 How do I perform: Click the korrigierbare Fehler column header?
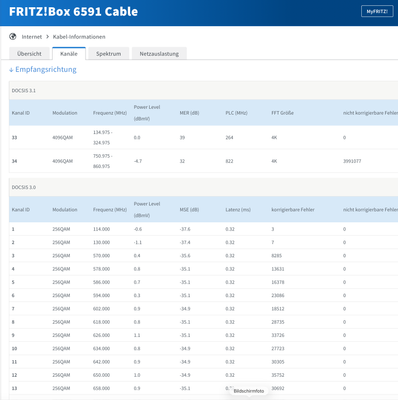click(x=293, y=209)
